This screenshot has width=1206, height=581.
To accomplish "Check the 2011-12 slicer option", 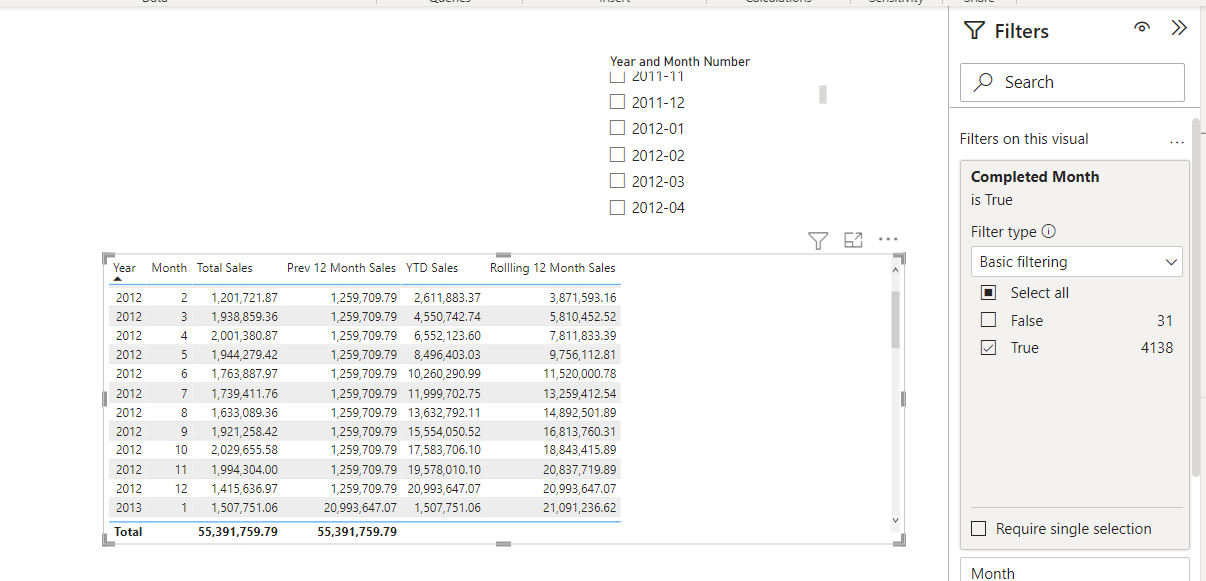I will point(617,102).
